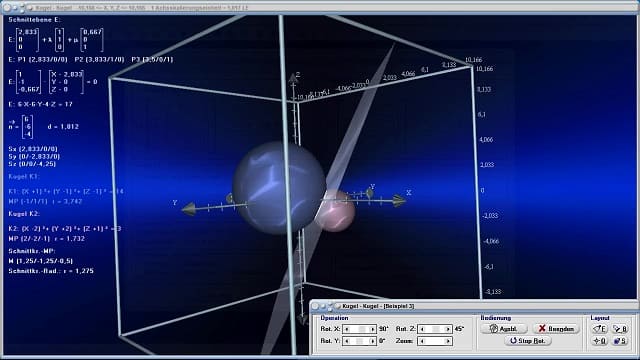Click left arrow of Rot. X scrollbar

tap(347, 329)
